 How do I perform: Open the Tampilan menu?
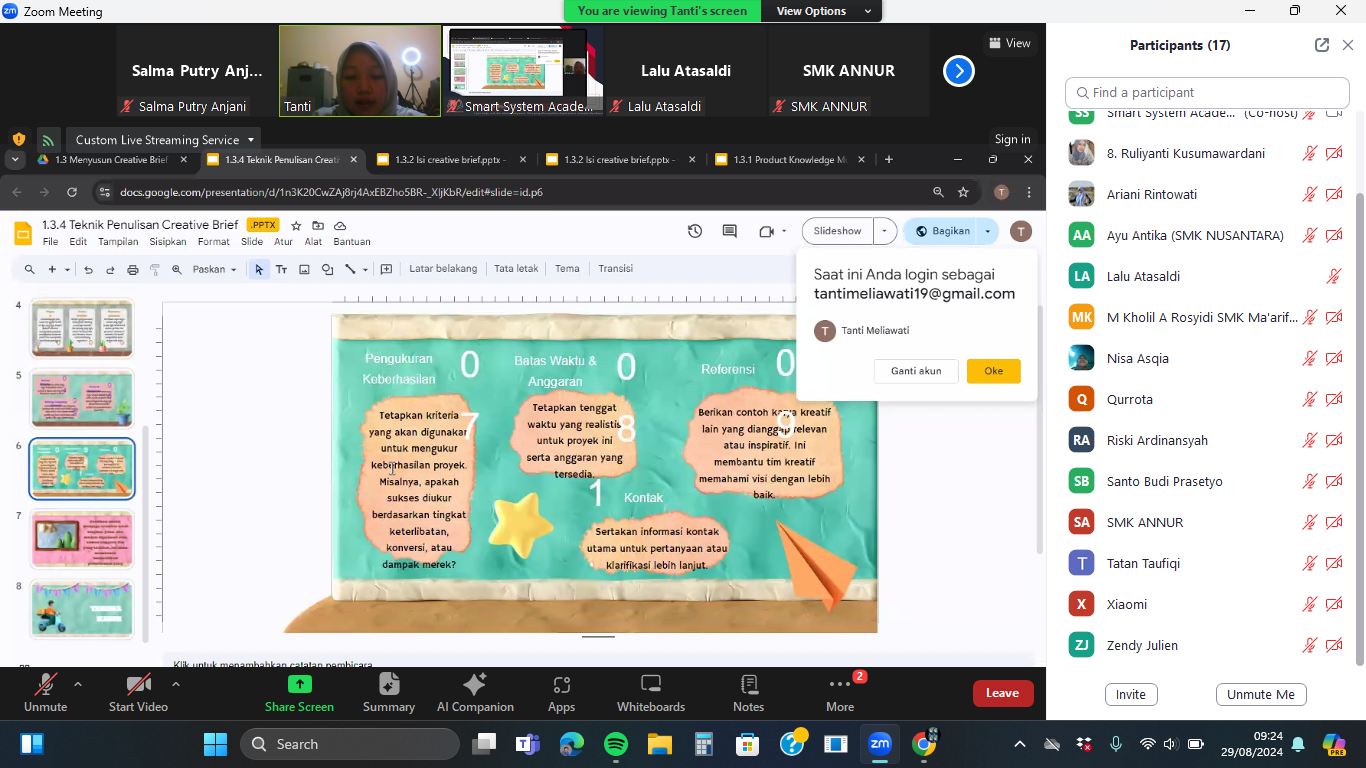(x=118, y=242)
